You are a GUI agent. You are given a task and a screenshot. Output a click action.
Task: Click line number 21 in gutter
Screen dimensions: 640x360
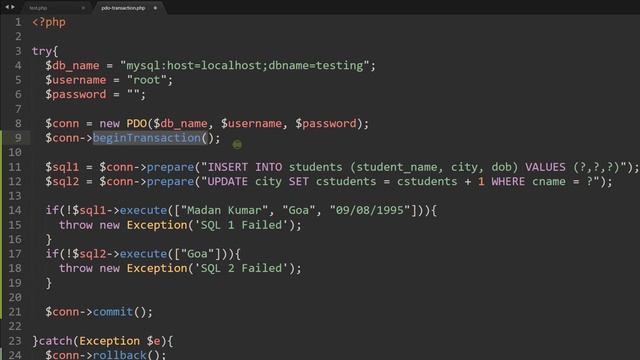[15, 312]
